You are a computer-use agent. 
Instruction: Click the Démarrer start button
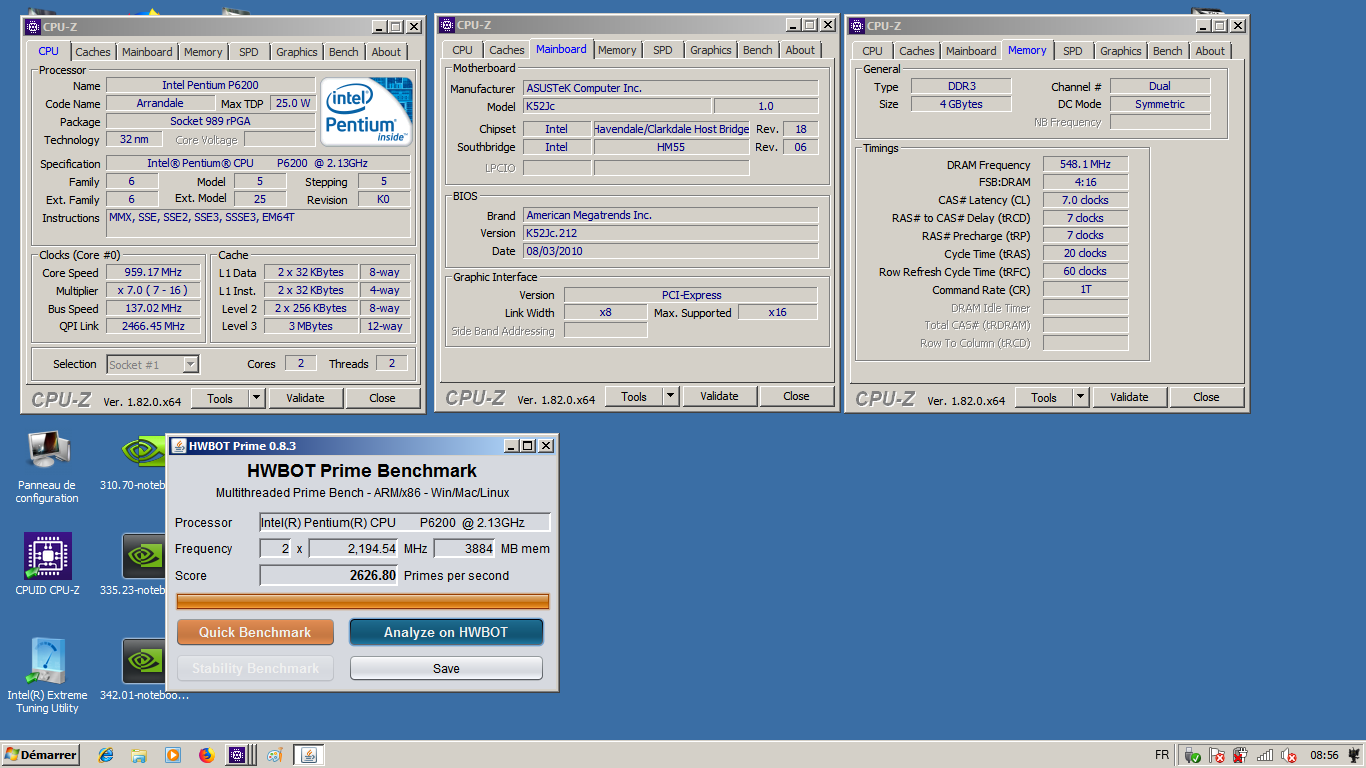pyautogui.click(x=41, y=755)
